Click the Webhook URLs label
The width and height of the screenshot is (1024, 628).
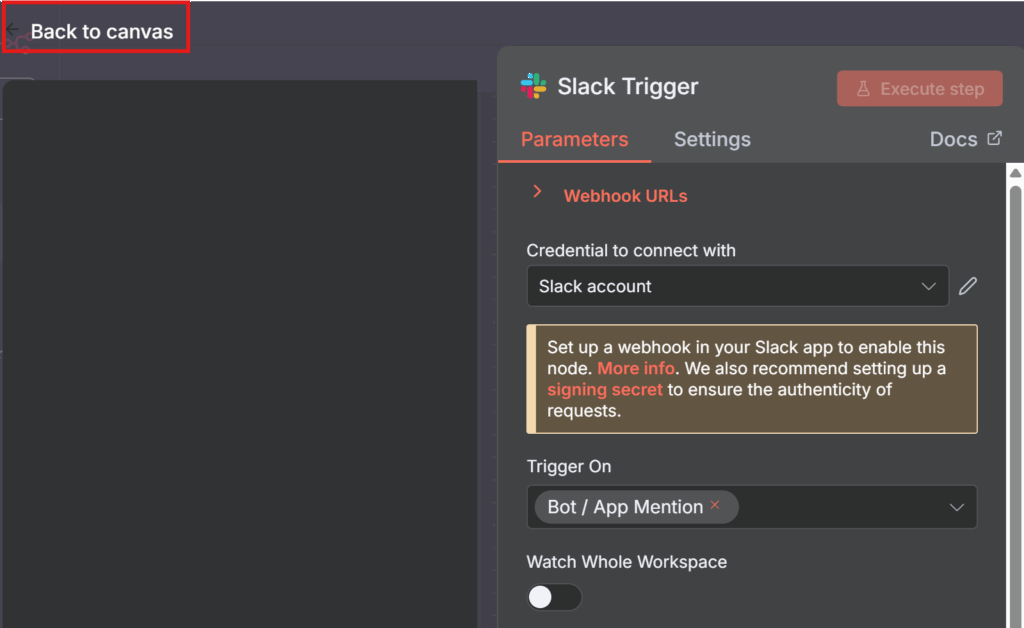(625, 196)
